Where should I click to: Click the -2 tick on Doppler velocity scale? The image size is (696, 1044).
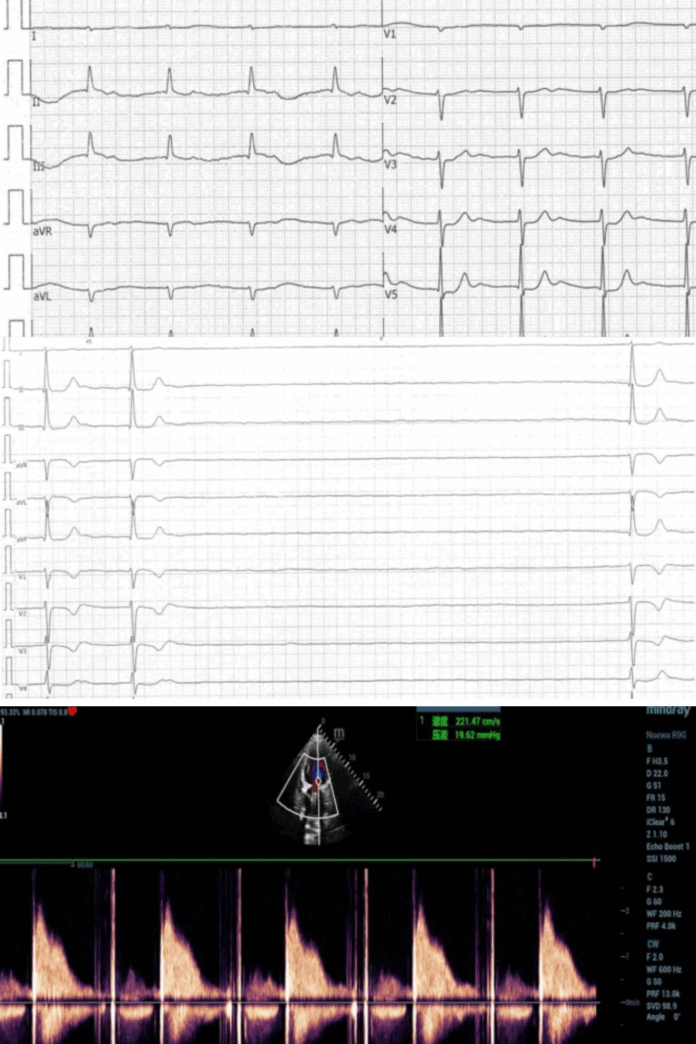coord(625,910)
